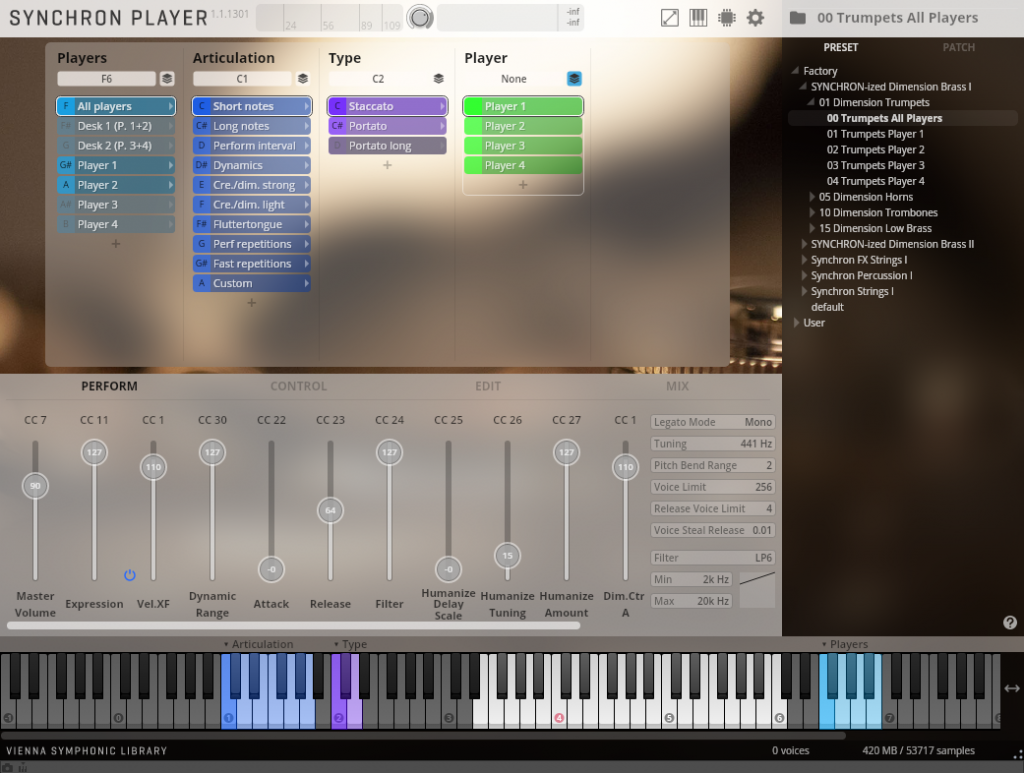This screenshot has width=1024, height=773.
Task: Open the CPU chip engine icon
Action: click(726, 18)
